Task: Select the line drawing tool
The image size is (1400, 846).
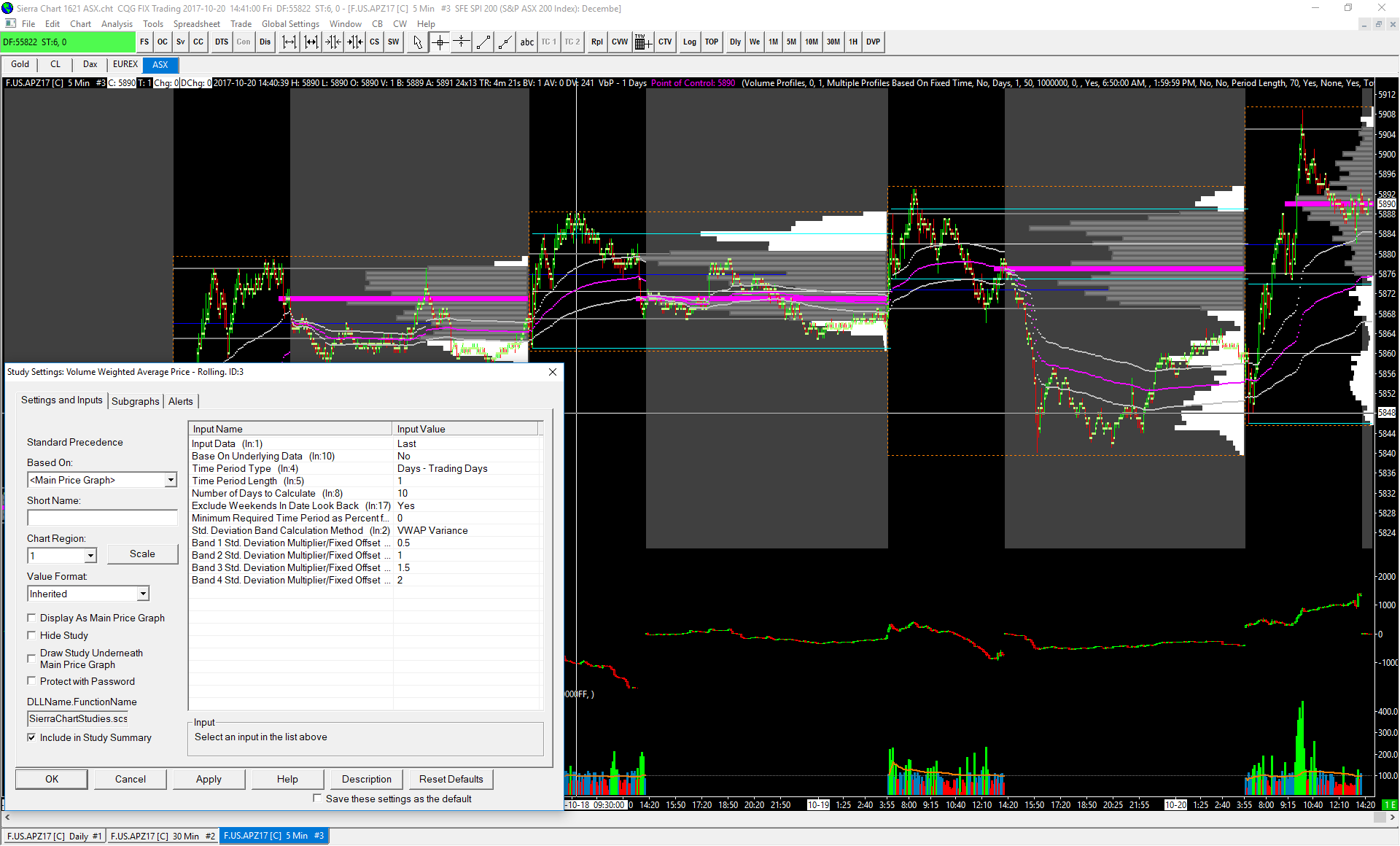Action: pyautogui.click(x=483, y=42)
